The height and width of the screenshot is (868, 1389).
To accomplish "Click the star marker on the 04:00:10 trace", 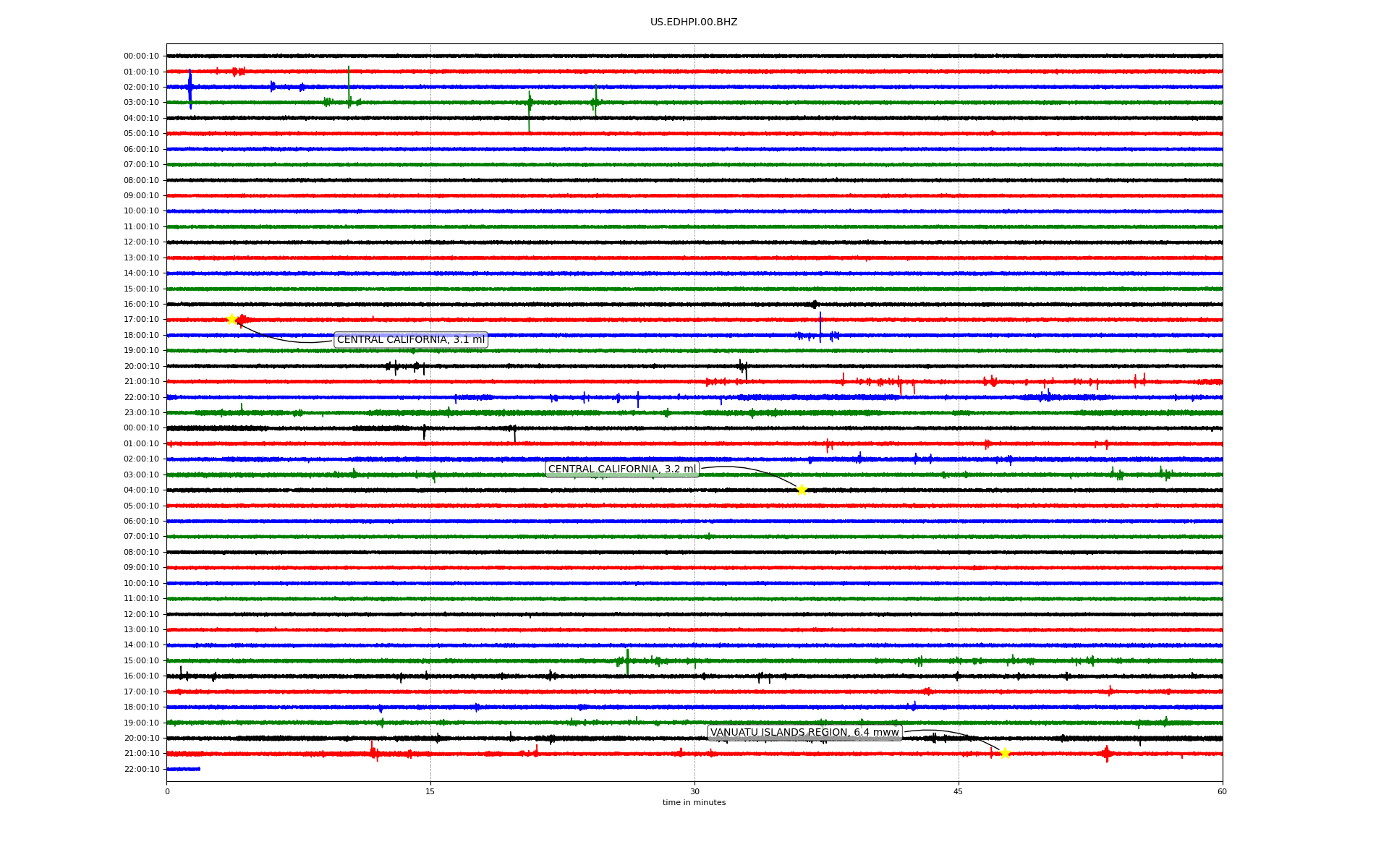I will pyautogui.click(x=802, y=490).
